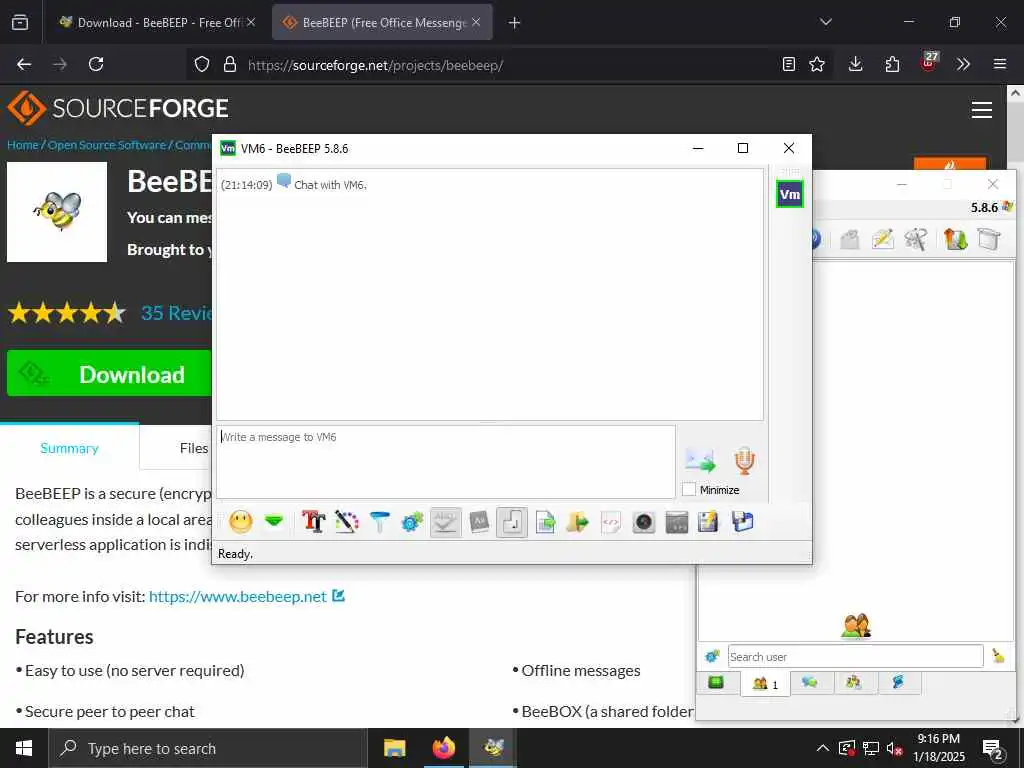The image size is (1024, 768).
Task: Click the blue floppy disks icon
Action: (x=743, y=522)
